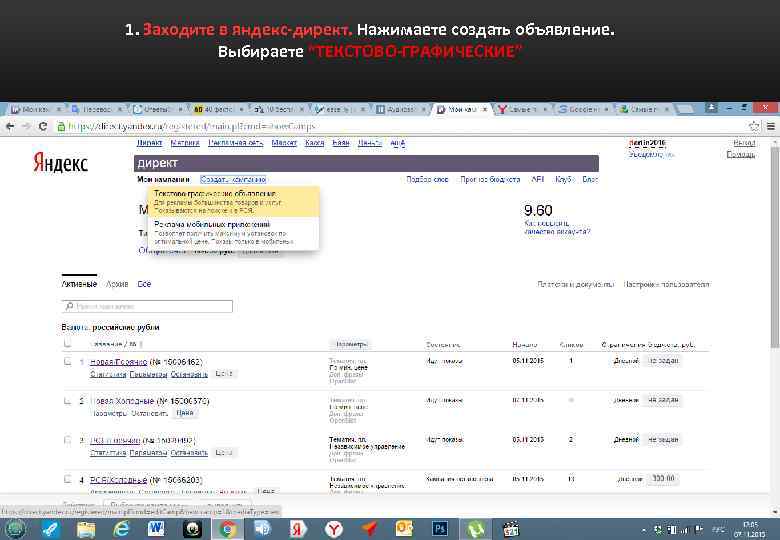Click the browser back arrow
Image resolution: width=780 pixels, height=540 pixels.
pos(10,126)
